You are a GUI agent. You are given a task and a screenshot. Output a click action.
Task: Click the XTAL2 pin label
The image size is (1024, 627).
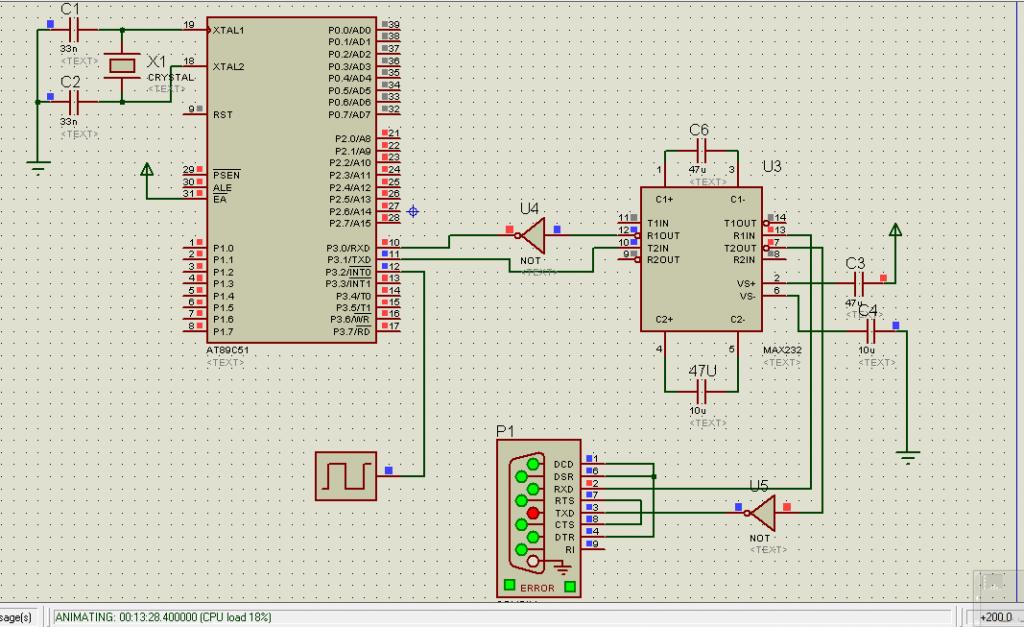(x=229, y=67)
